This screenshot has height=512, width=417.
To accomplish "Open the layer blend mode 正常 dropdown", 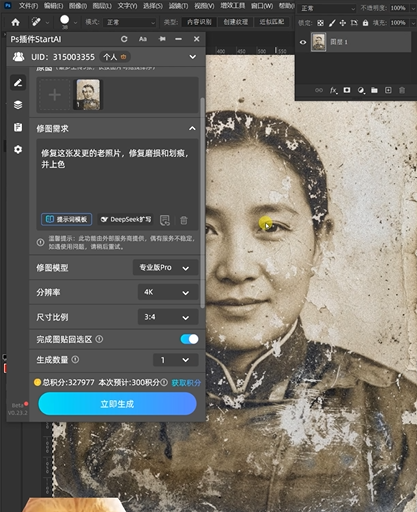I will tap(327, 8).
